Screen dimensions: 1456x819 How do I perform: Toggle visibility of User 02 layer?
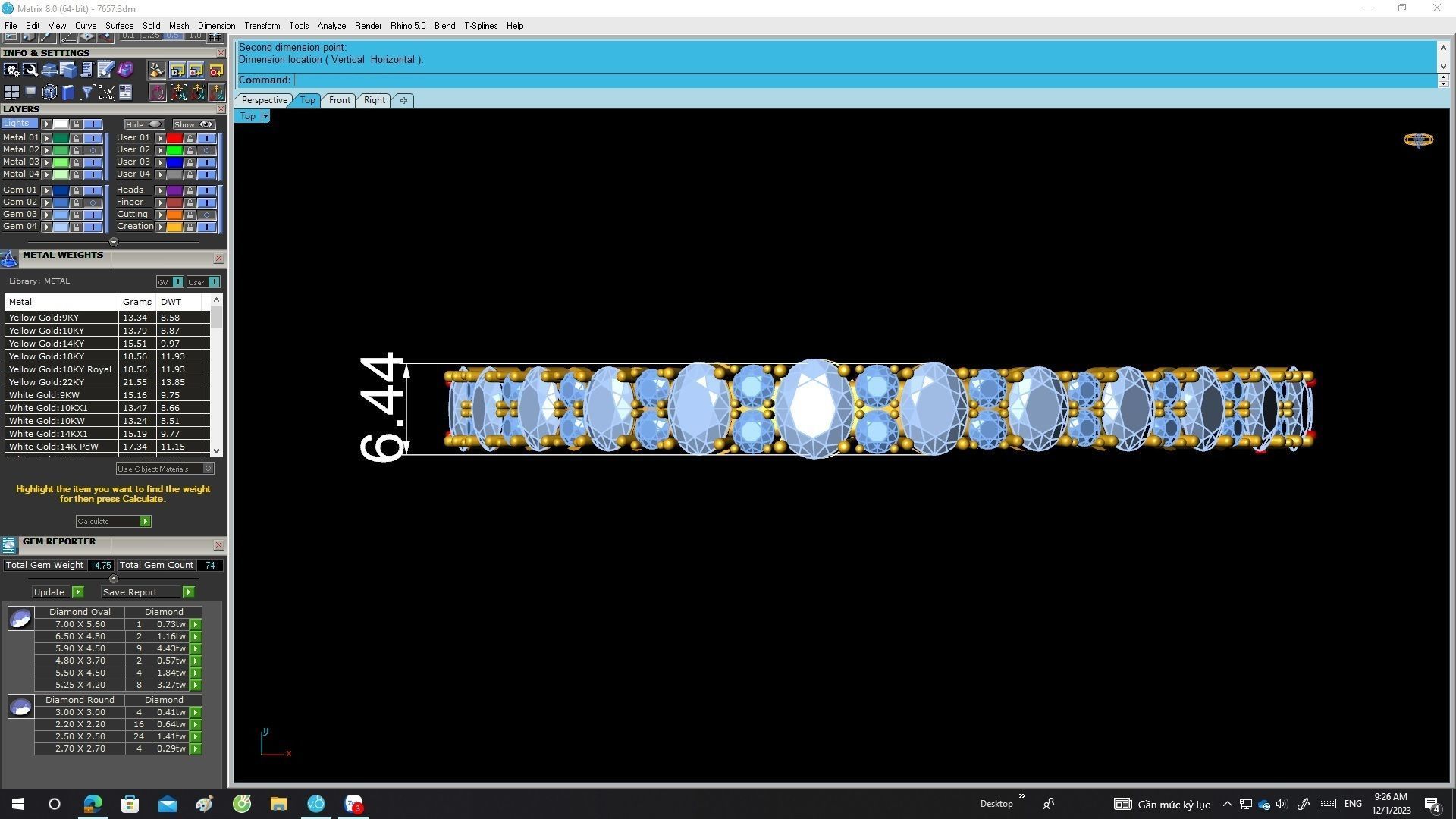(206, 150)
